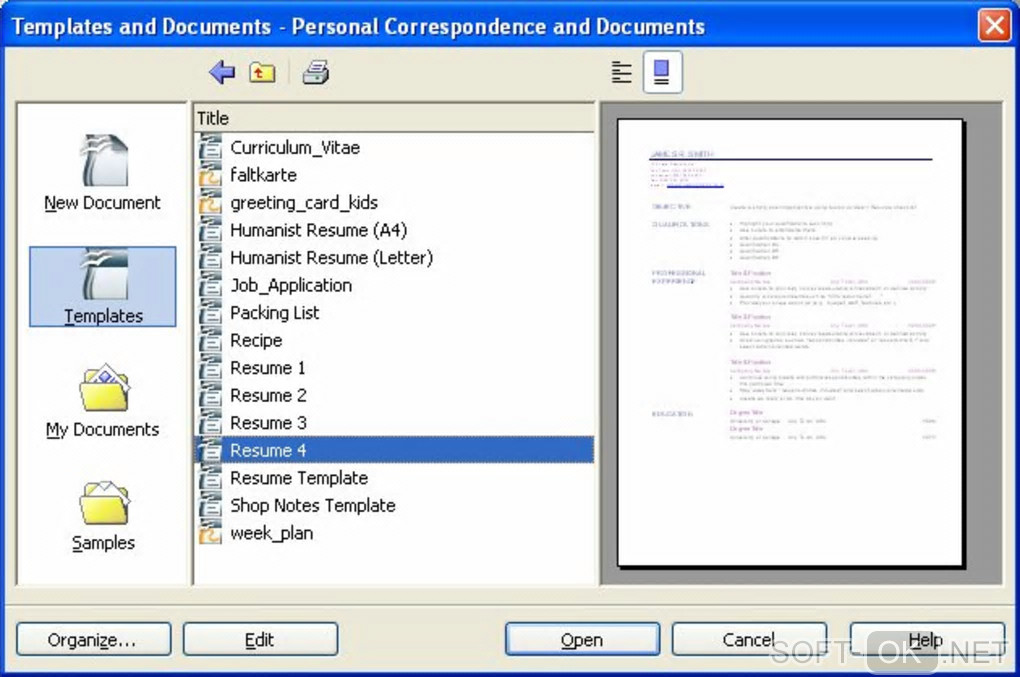Viewport: 1020px width, 677px height.
Task: Select Humanist Resume (Letter) template
Action: (394, 258)
